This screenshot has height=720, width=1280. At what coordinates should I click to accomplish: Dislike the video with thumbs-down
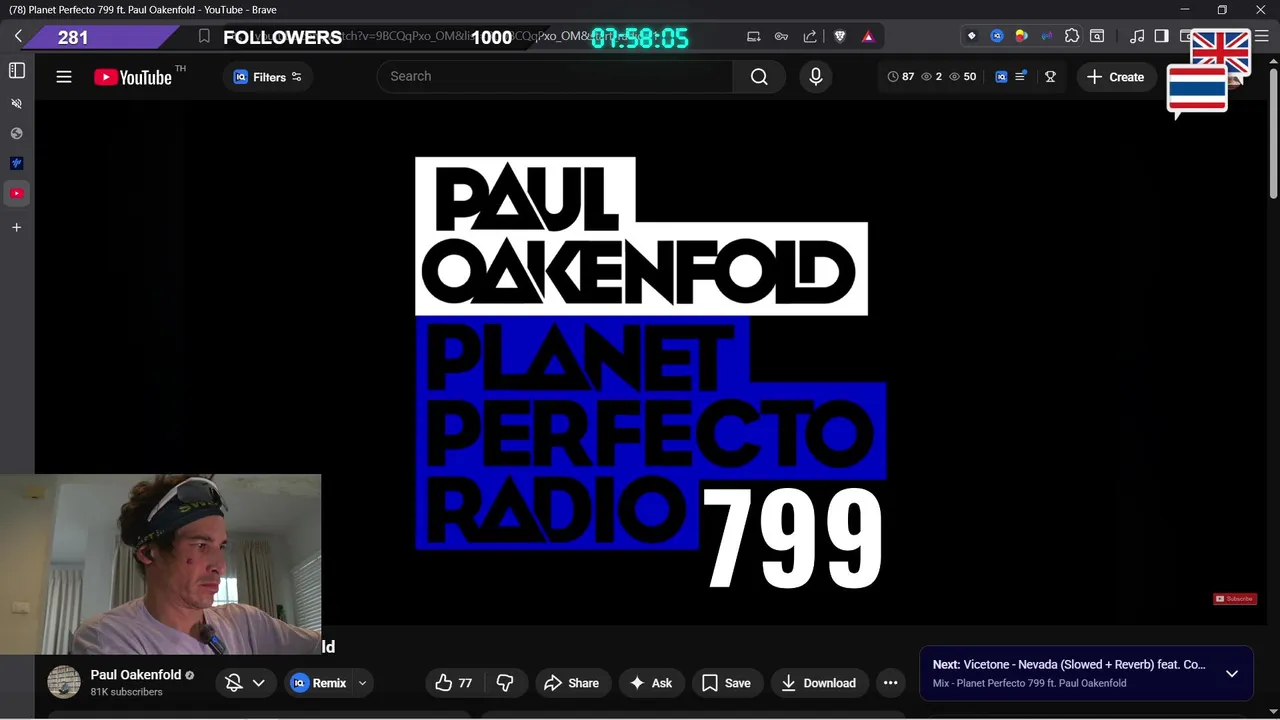505,683
